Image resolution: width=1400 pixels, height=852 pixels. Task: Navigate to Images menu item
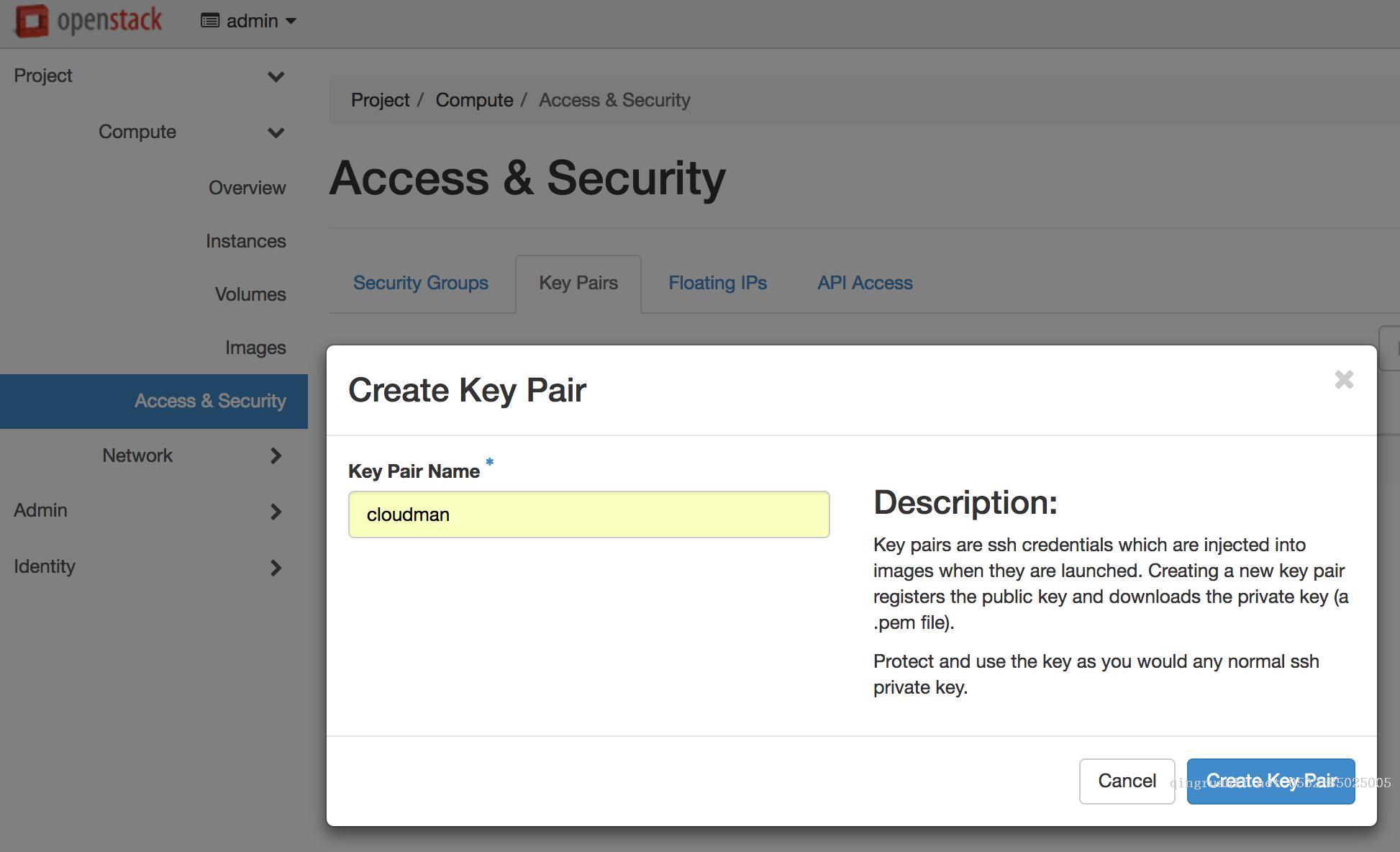(255, 347)
